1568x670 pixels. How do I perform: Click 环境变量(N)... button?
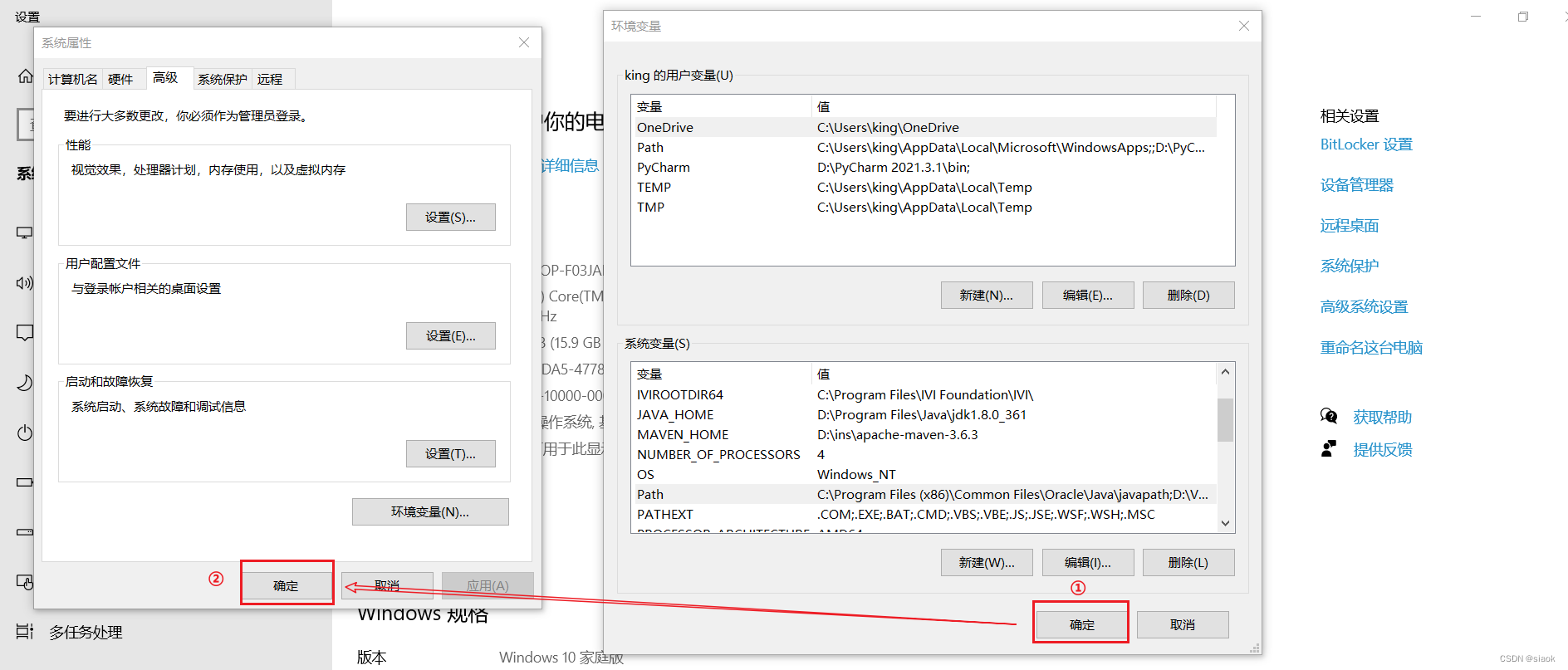(430, 511)
